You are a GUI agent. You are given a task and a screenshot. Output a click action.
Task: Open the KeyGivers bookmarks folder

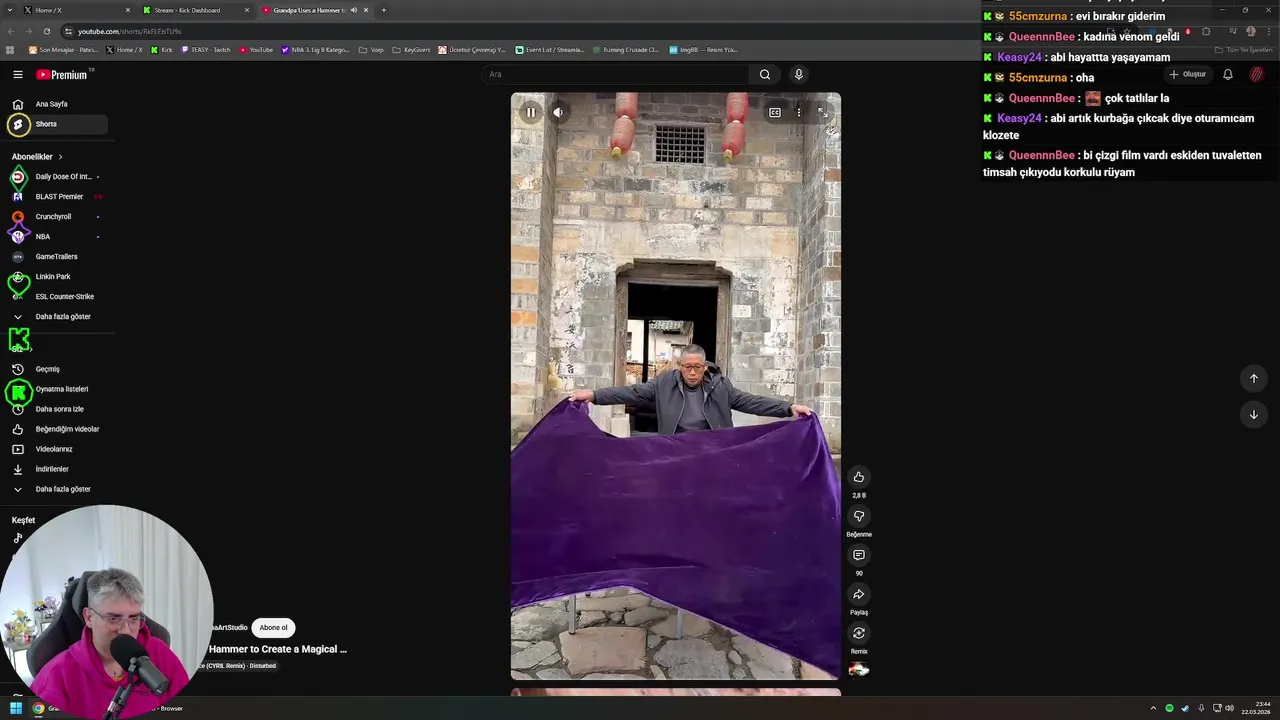coord(411,49)
